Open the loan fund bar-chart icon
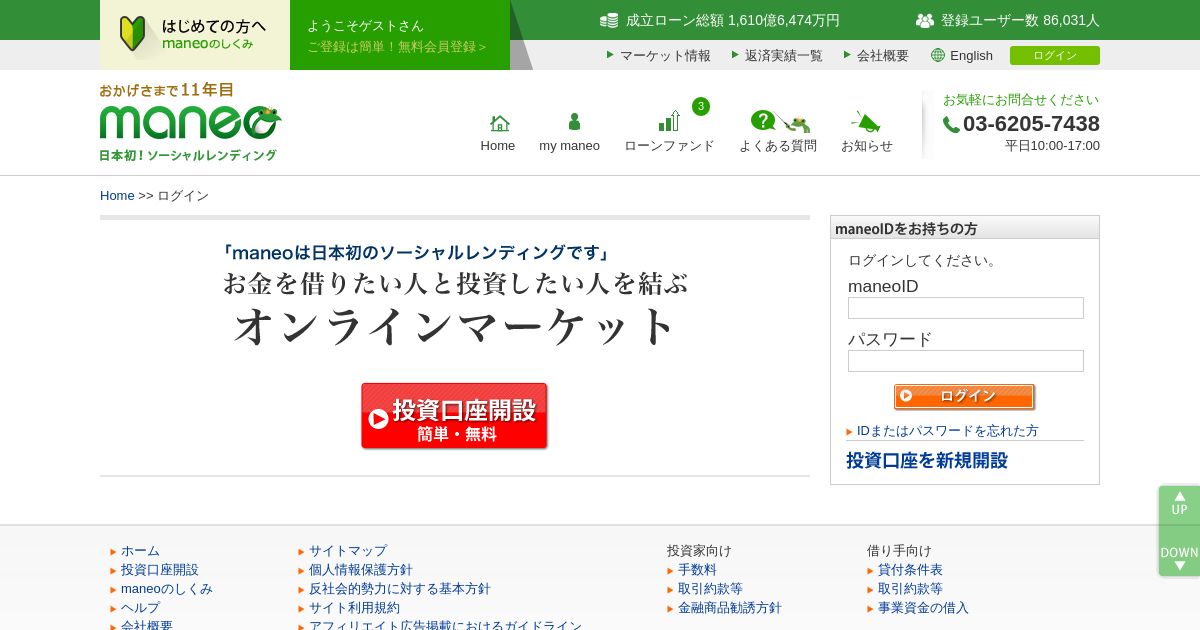This screenshot has width=1200, height=630. pos(669,121)
